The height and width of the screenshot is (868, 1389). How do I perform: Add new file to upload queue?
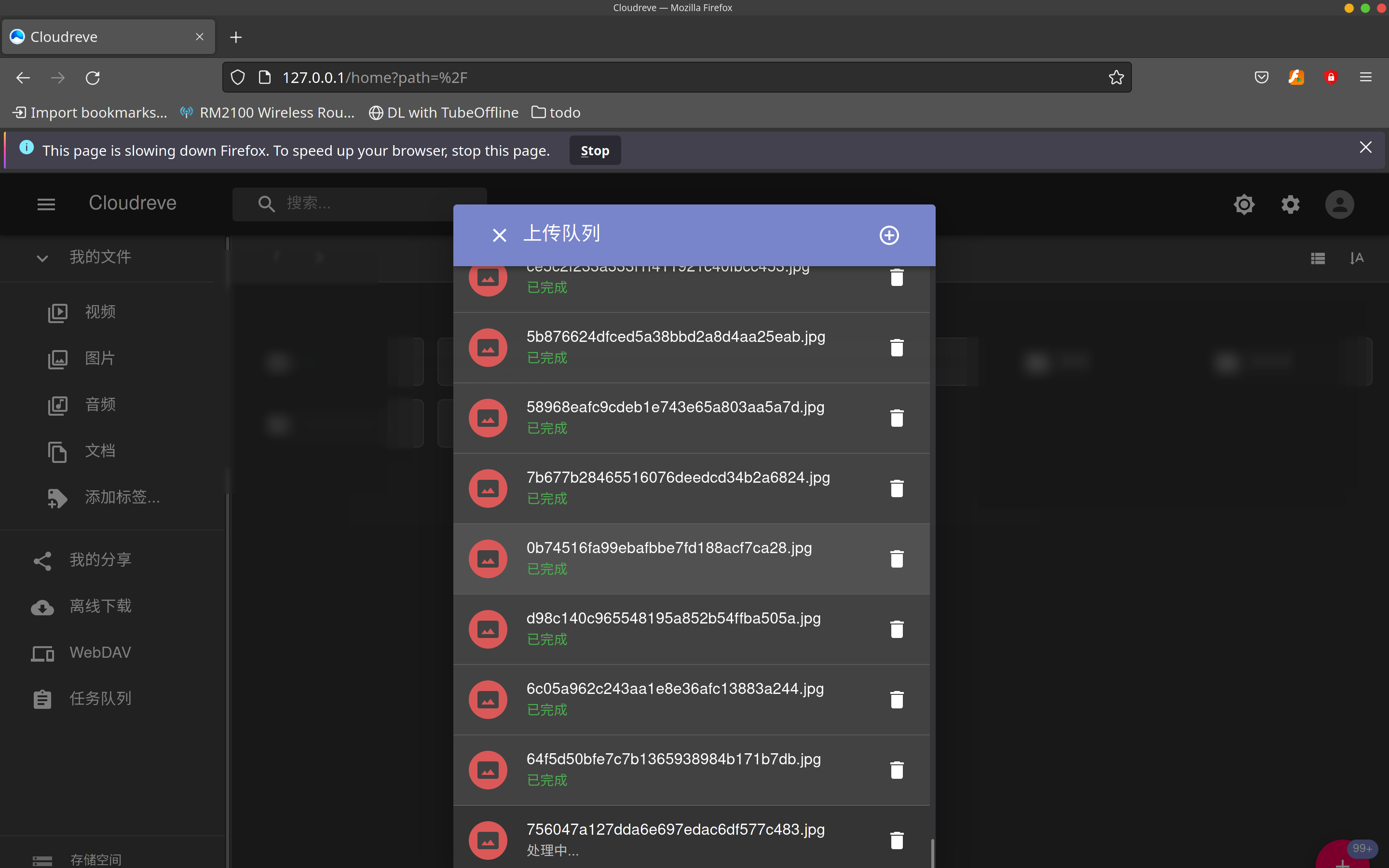[x=889, y=235]
